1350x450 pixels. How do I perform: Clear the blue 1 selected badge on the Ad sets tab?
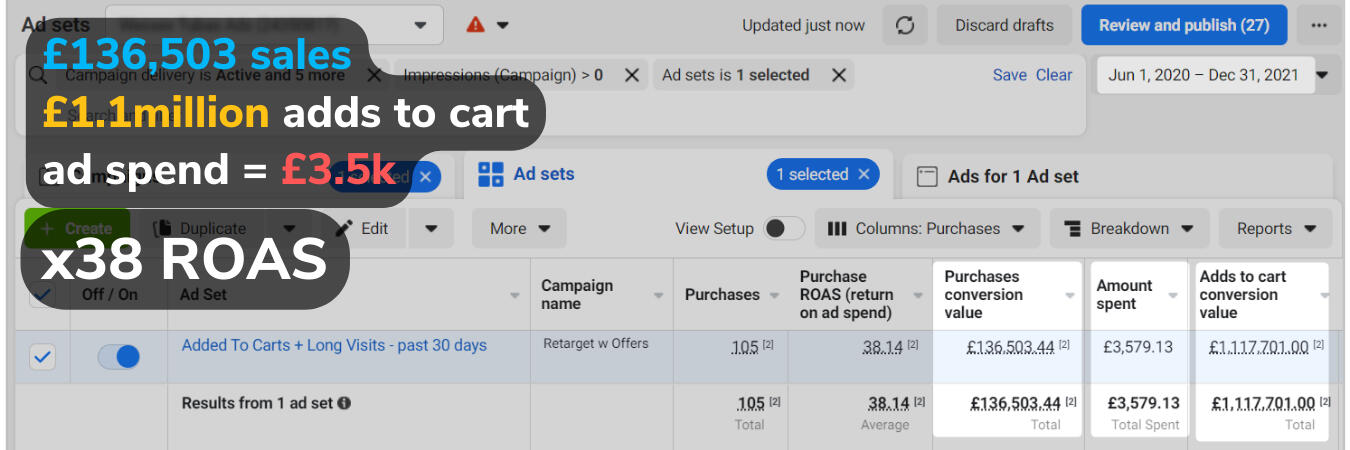(x=863, y=174)
